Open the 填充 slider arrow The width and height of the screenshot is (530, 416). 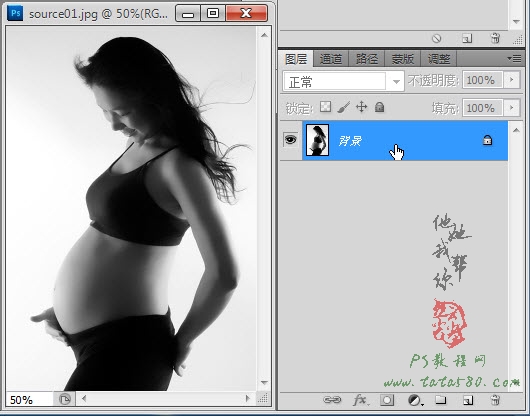pos(511,108)
